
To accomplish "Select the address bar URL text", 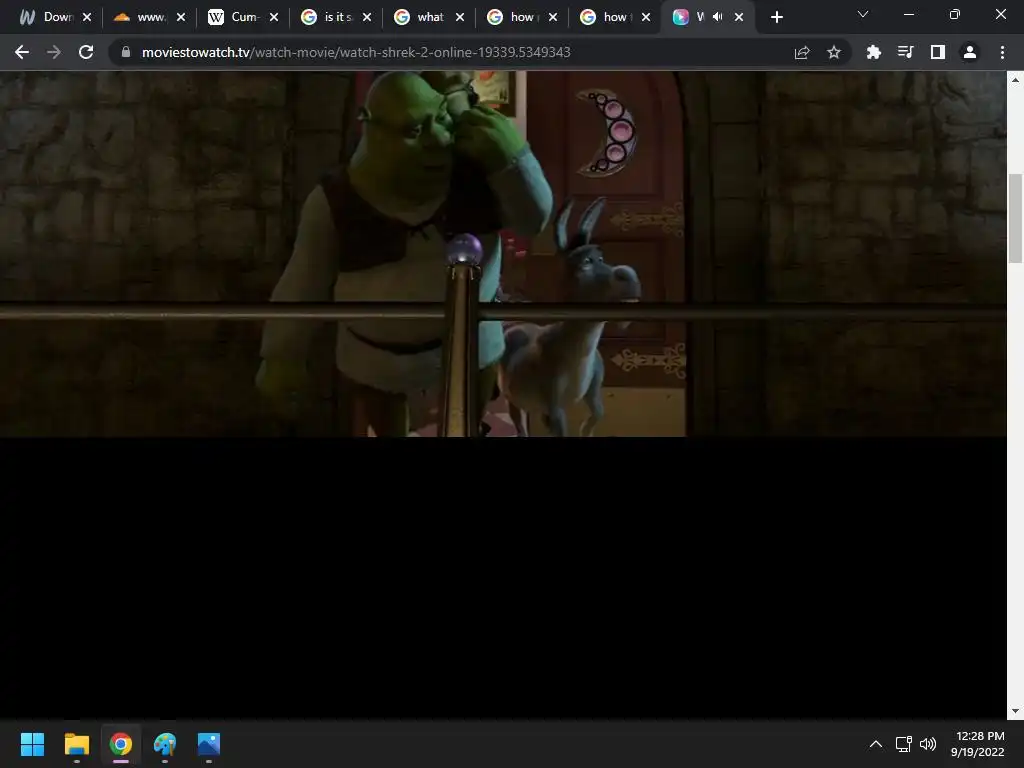I will point(356,52).
